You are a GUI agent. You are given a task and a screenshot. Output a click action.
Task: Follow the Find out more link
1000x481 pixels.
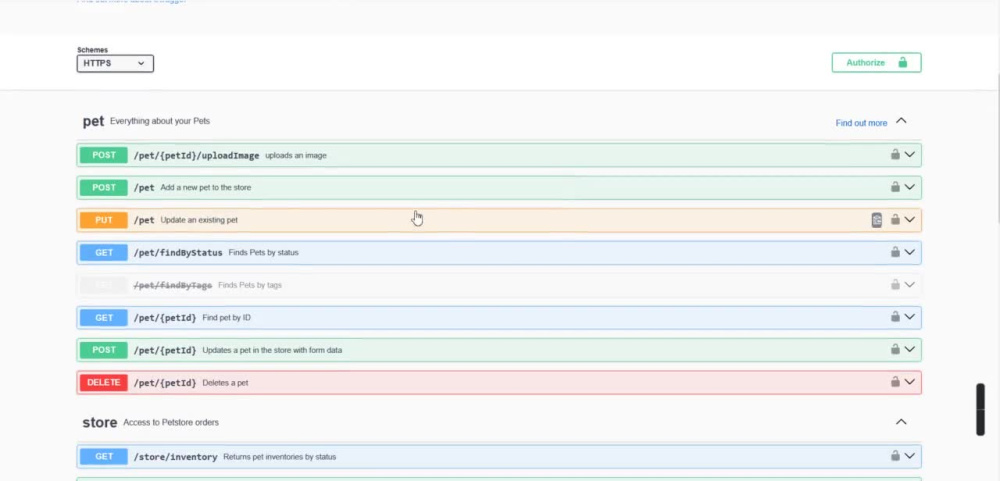(861, 123)
